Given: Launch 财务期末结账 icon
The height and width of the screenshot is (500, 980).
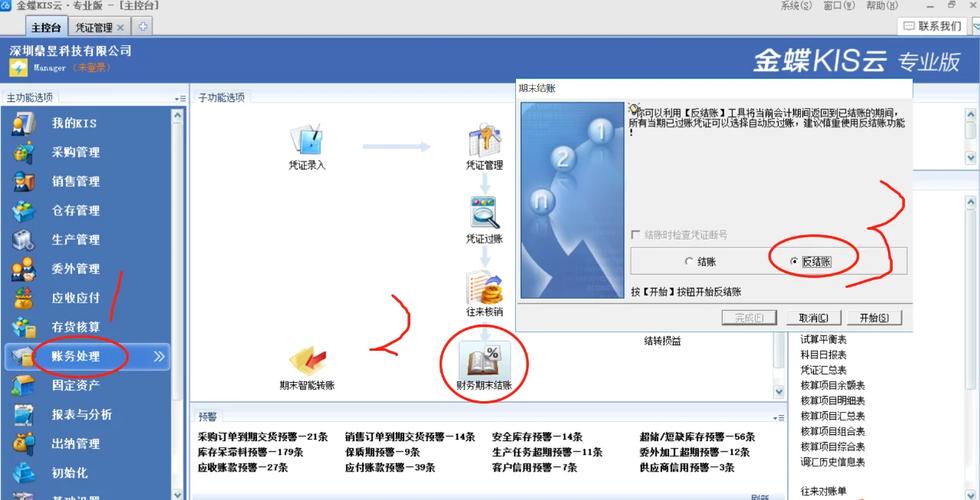Looking at the screenshot, I should pos(484,361).
